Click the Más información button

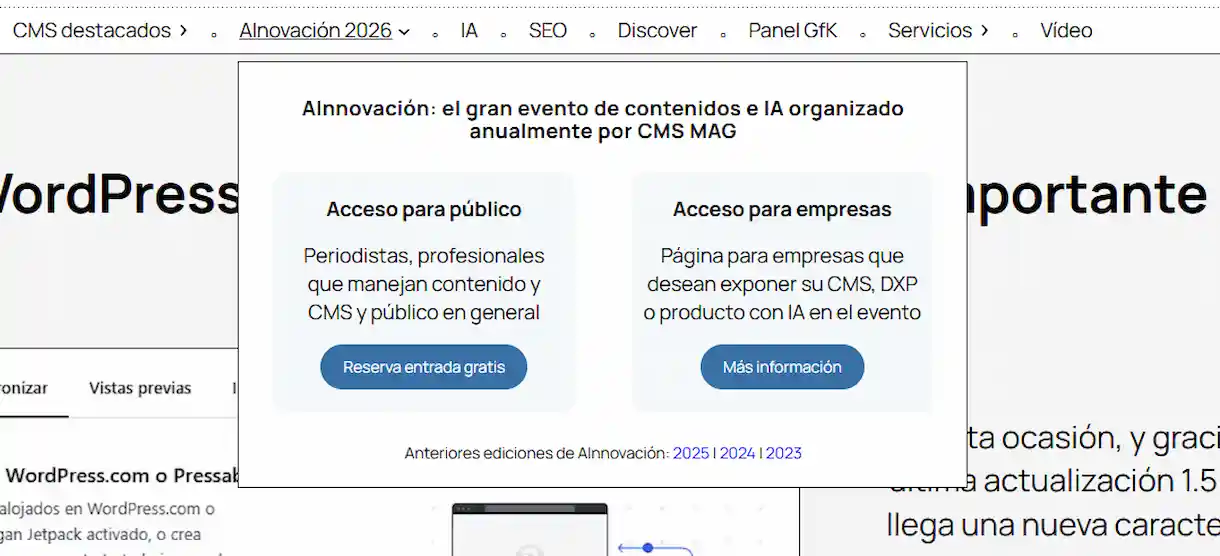point(782,367)
